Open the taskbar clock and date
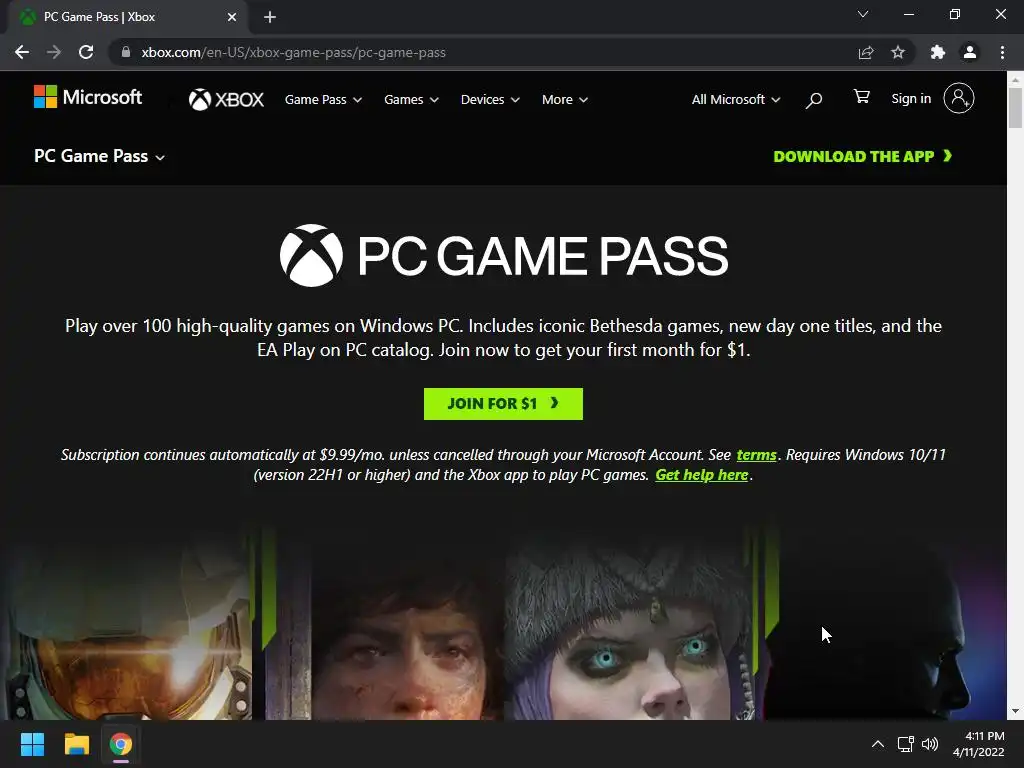The width and height of the screenshot is (1024, 768). coord(978,744)
